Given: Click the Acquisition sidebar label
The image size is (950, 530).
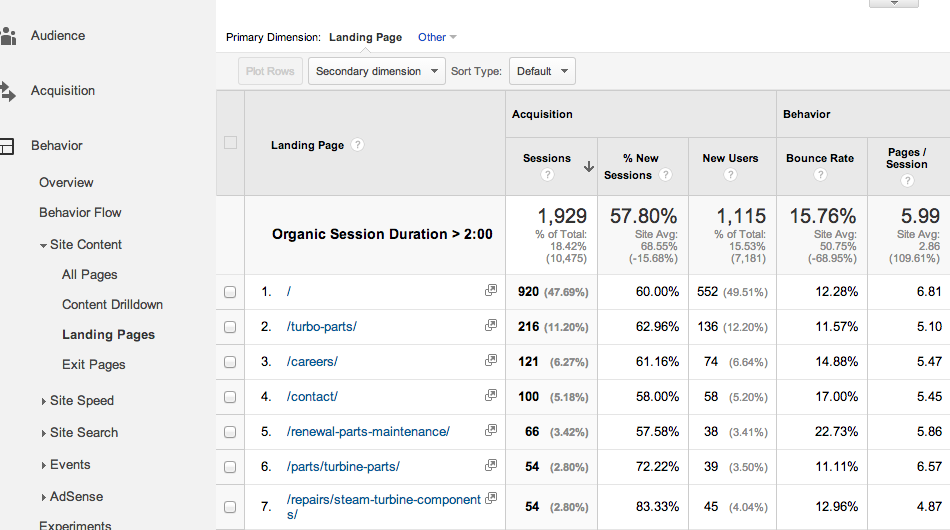Looking at the screenshot, I should coord(63,91).
